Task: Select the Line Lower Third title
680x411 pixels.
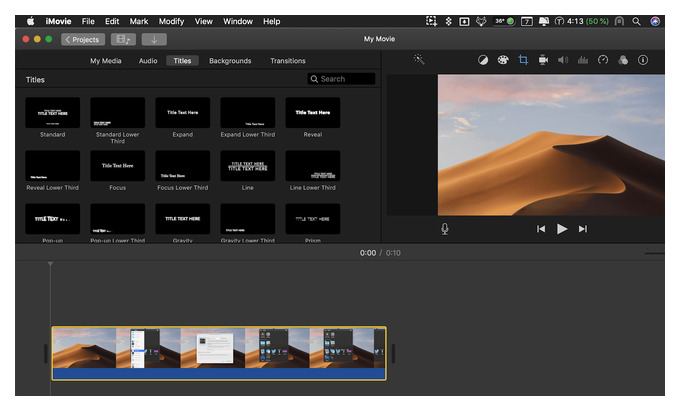Action: click(313, 166)
